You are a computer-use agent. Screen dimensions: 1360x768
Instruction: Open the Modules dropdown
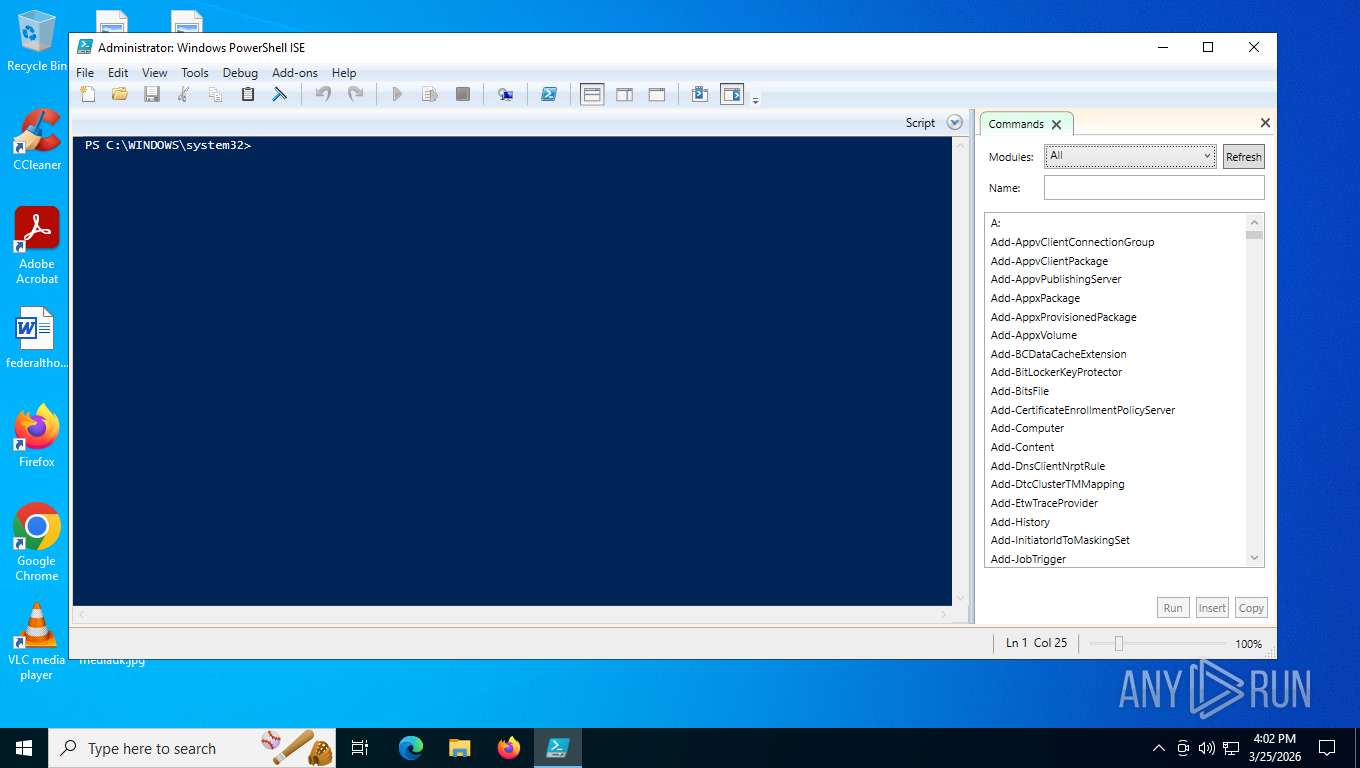(1130, 156)
